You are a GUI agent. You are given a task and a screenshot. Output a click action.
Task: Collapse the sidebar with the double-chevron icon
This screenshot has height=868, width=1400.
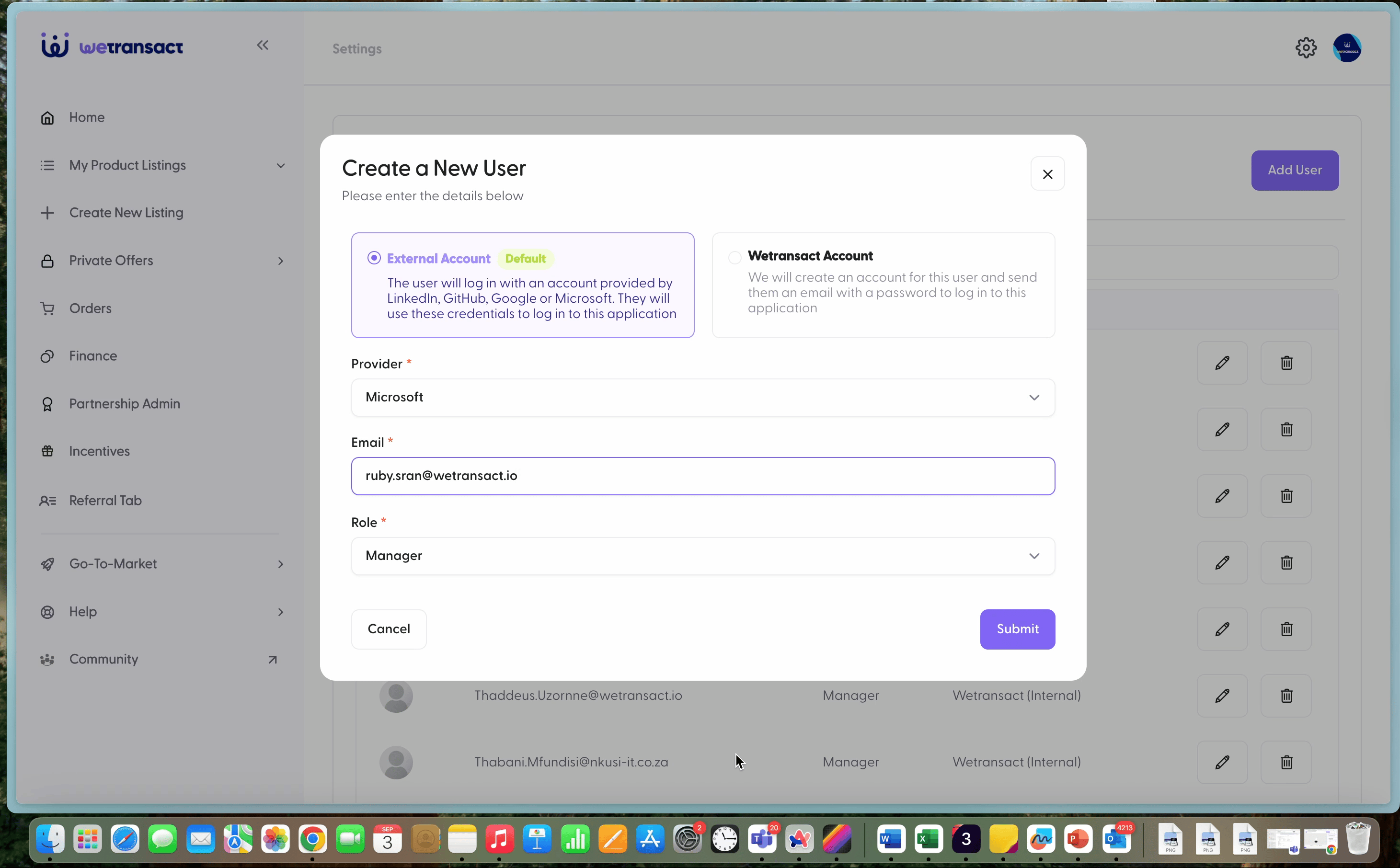(x=263, y=46)
